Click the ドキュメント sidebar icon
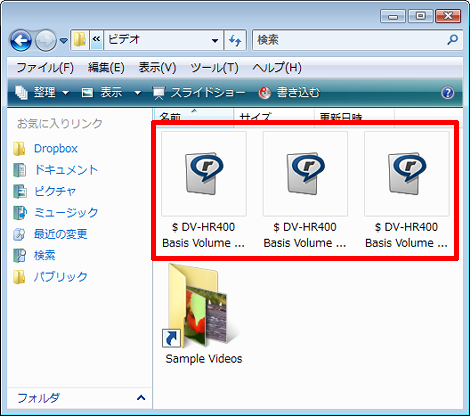470x416 pixels. pyautogui.click(x=19, y=170)
